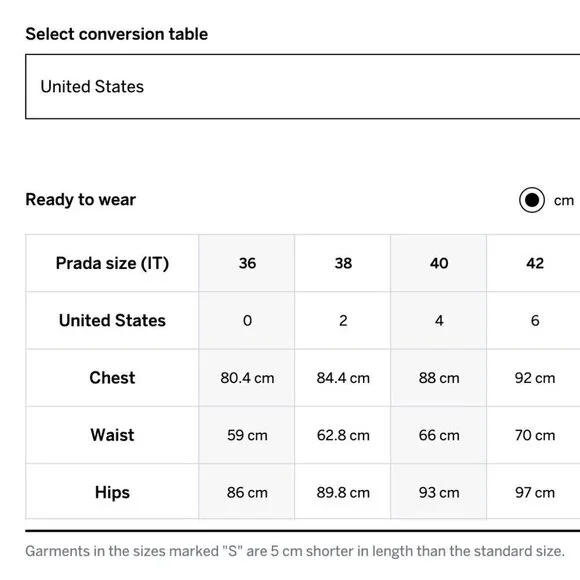Image resolution: width=580 pixels, height=580 pixels.
Task: Click the cm label next to radio
Action: pyautogui.click(x=564, y=201)
